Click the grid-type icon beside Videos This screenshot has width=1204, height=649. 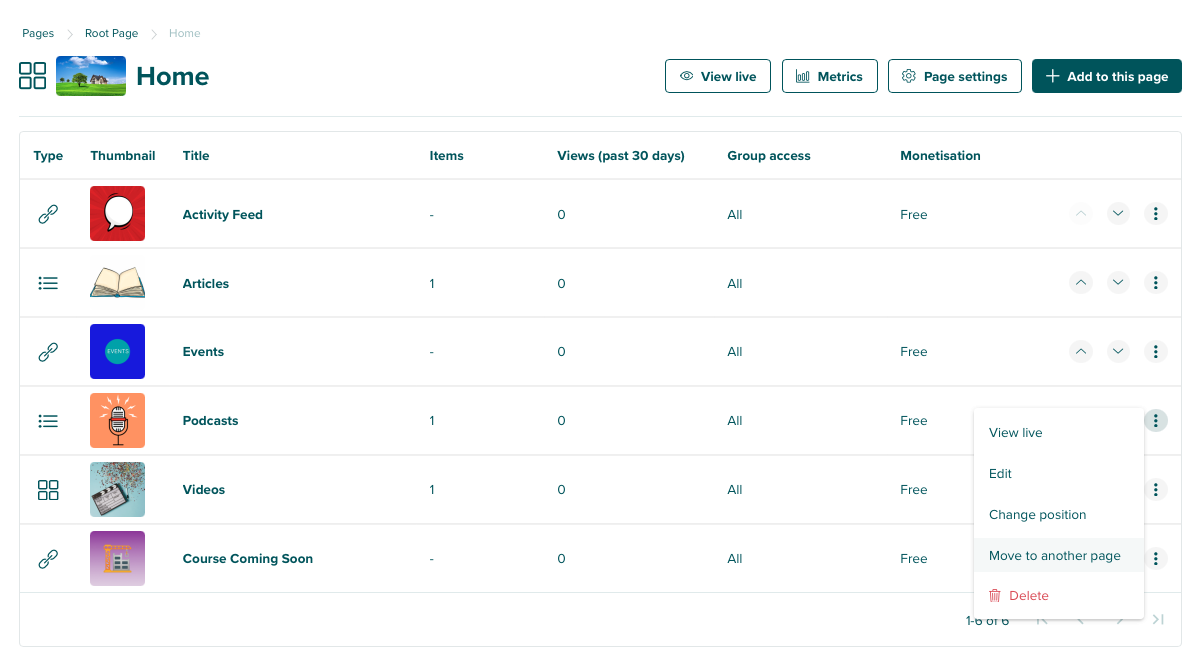pos(48,489)
